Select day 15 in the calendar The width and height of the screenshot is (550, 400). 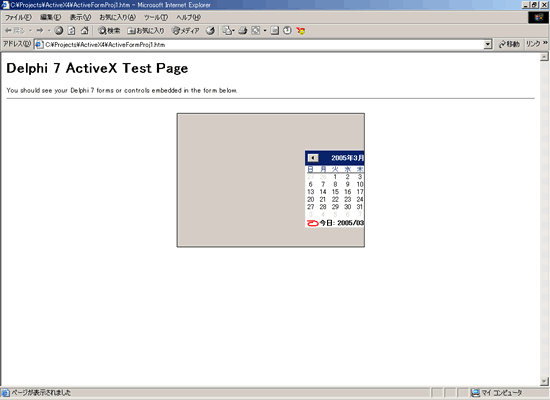coord(335,192)
